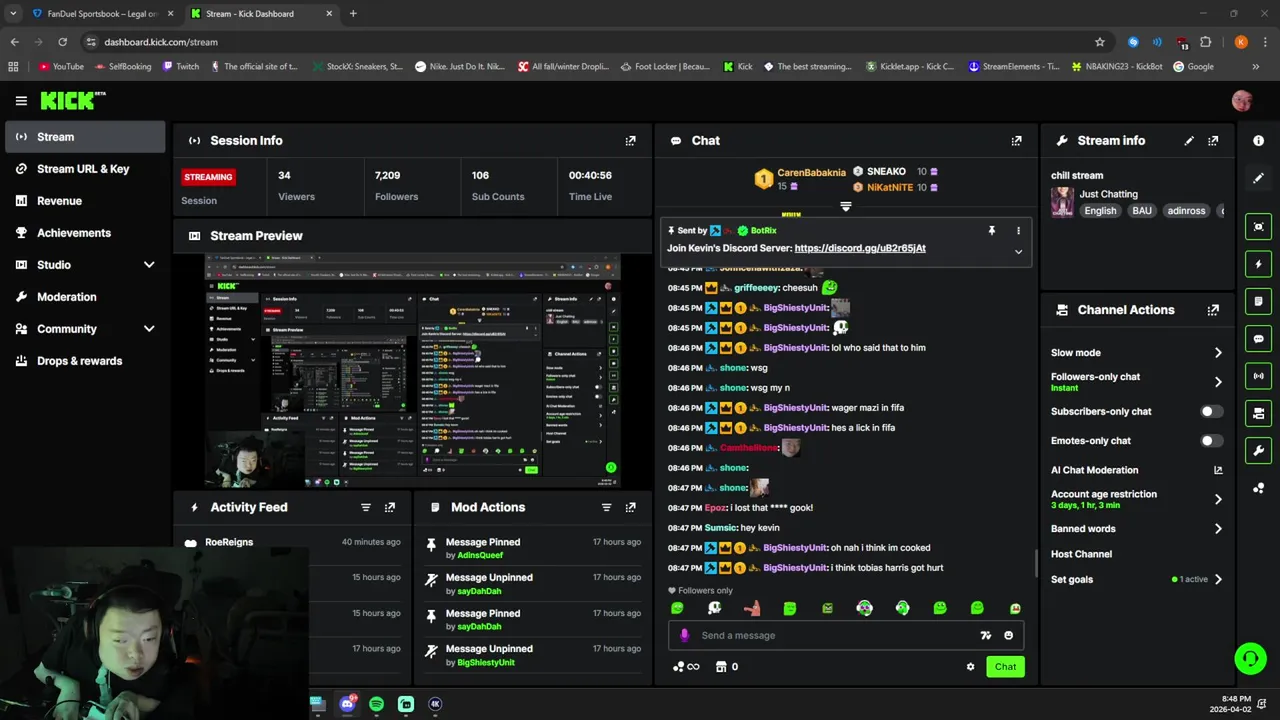This screenshot has width=1280, height=720.
Task: Toggle the channel actions widget in right rail
Action: click(1258, 413)
